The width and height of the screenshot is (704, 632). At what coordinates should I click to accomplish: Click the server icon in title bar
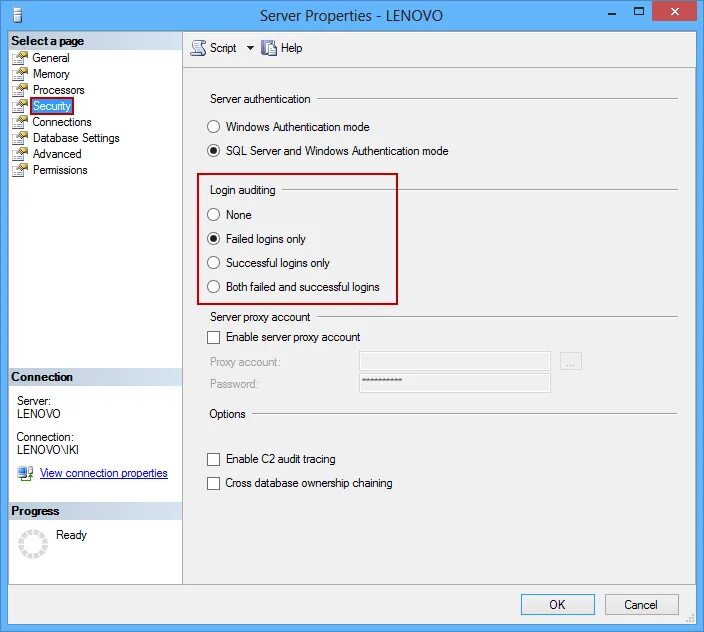(18, 16)
